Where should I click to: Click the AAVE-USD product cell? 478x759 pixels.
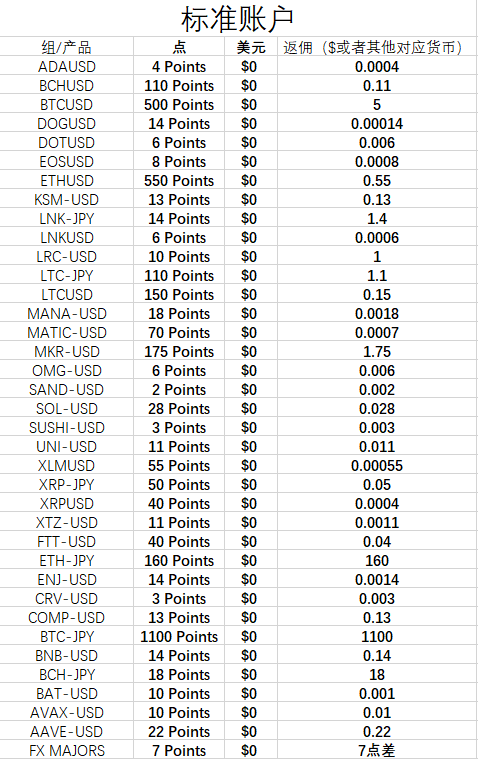click(x=67, y=731)
